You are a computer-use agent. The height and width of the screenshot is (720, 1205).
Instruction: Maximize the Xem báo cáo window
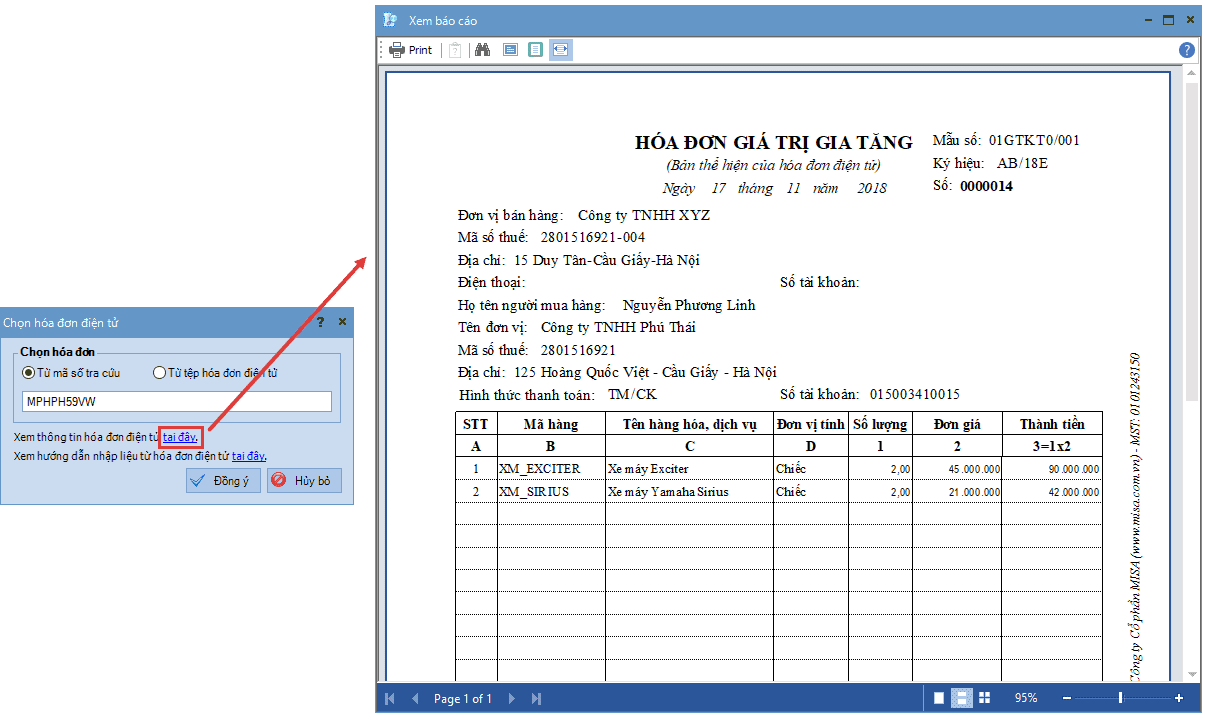coord(1167,19)
